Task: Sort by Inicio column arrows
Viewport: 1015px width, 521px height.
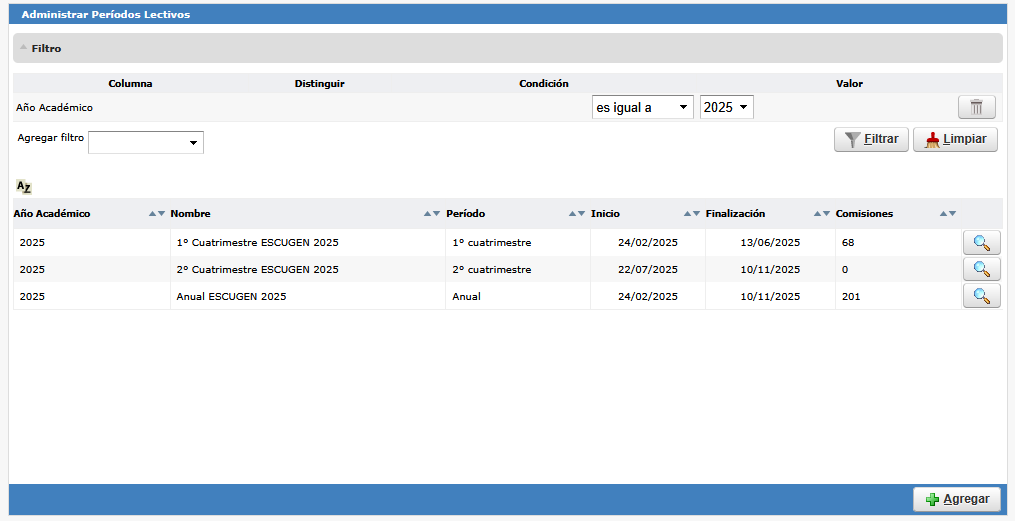Action: [692, 214]
